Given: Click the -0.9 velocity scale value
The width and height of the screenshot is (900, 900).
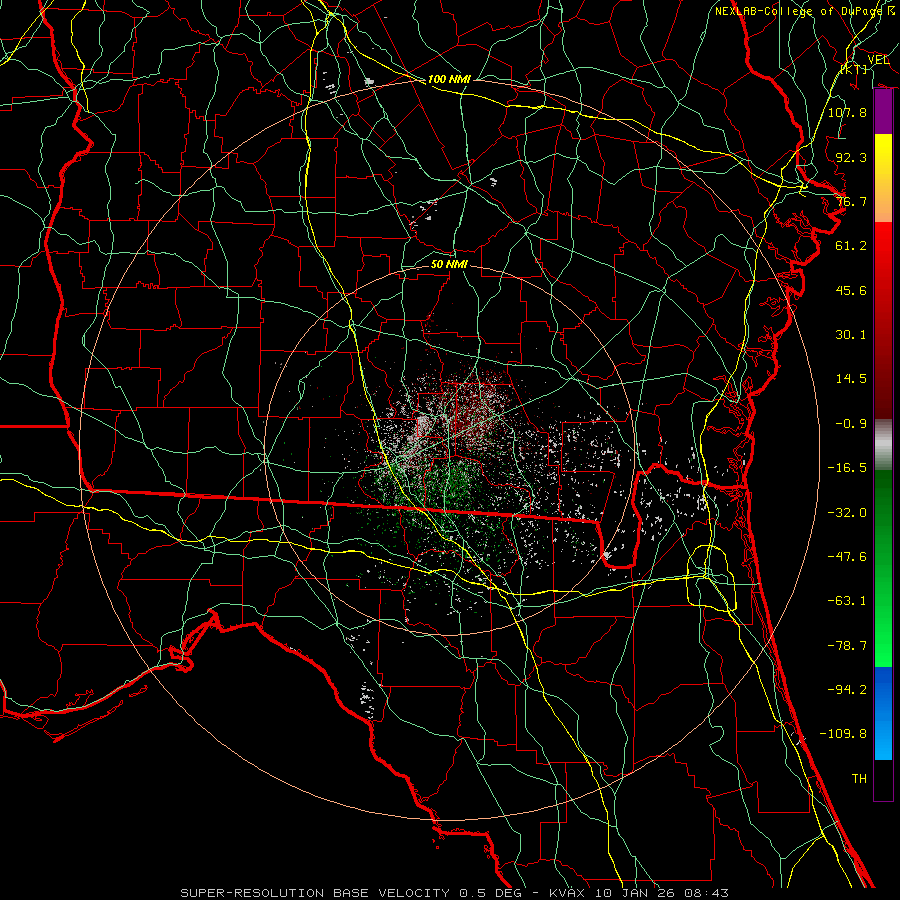Looking at the screenshot, I should [x=851, y=424].
